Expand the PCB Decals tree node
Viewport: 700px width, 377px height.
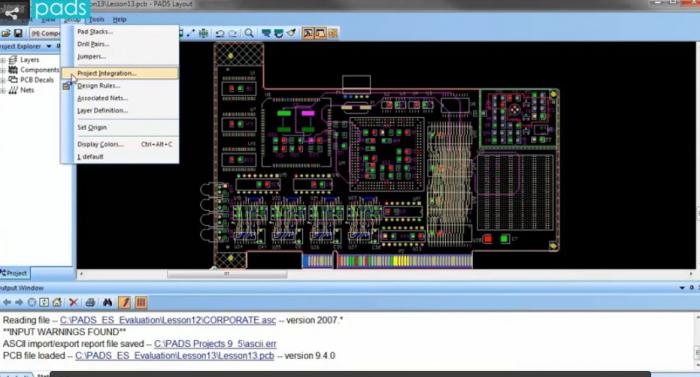pos(3,80)
